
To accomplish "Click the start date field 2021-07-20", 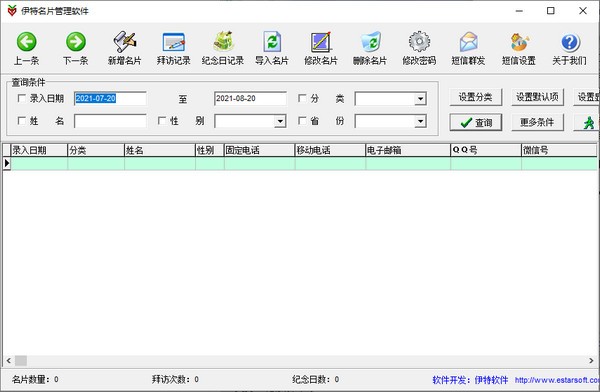I will pos(110,98).
